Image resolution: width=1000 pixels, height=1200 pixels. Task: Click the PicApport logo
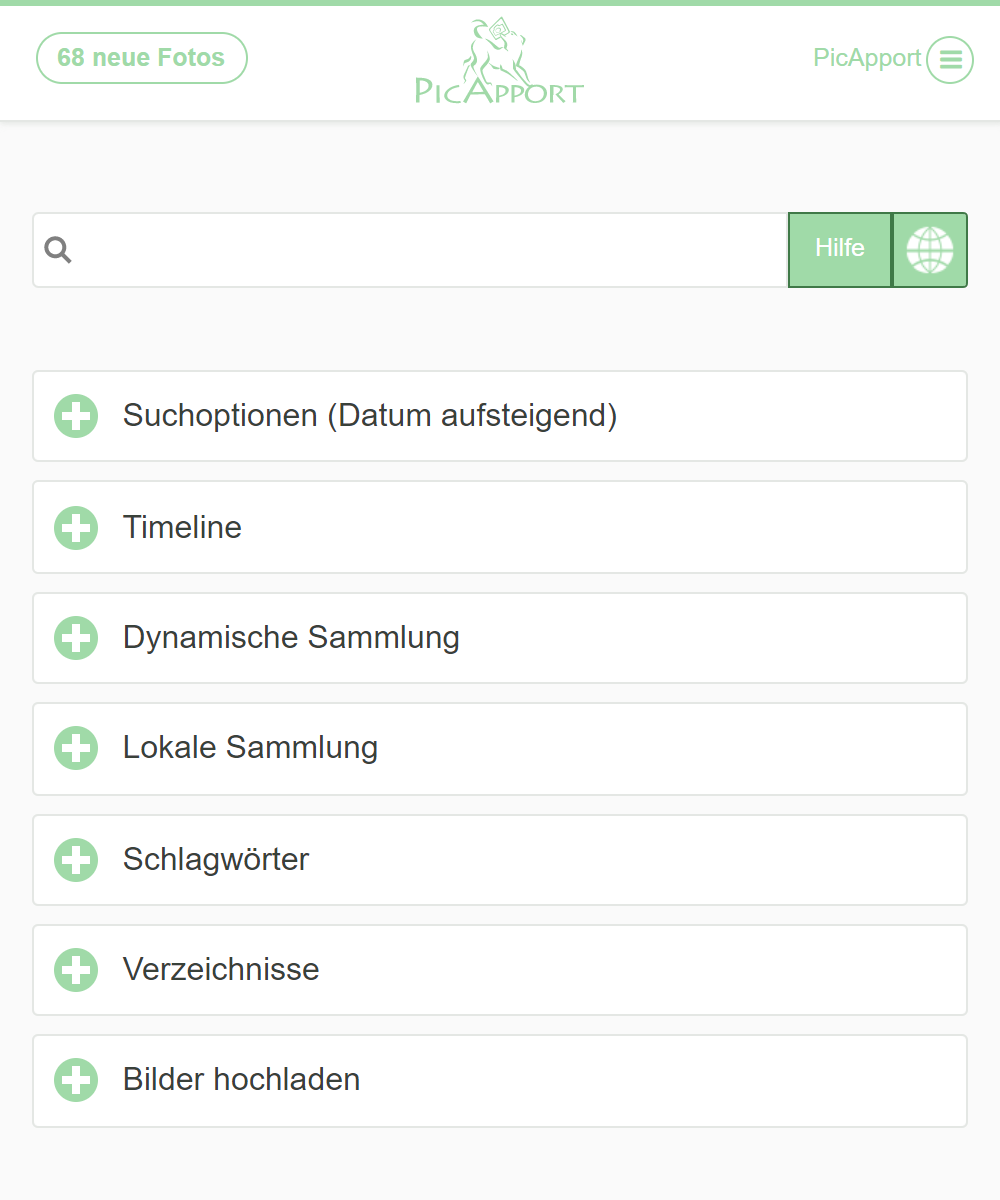[499, 62]
